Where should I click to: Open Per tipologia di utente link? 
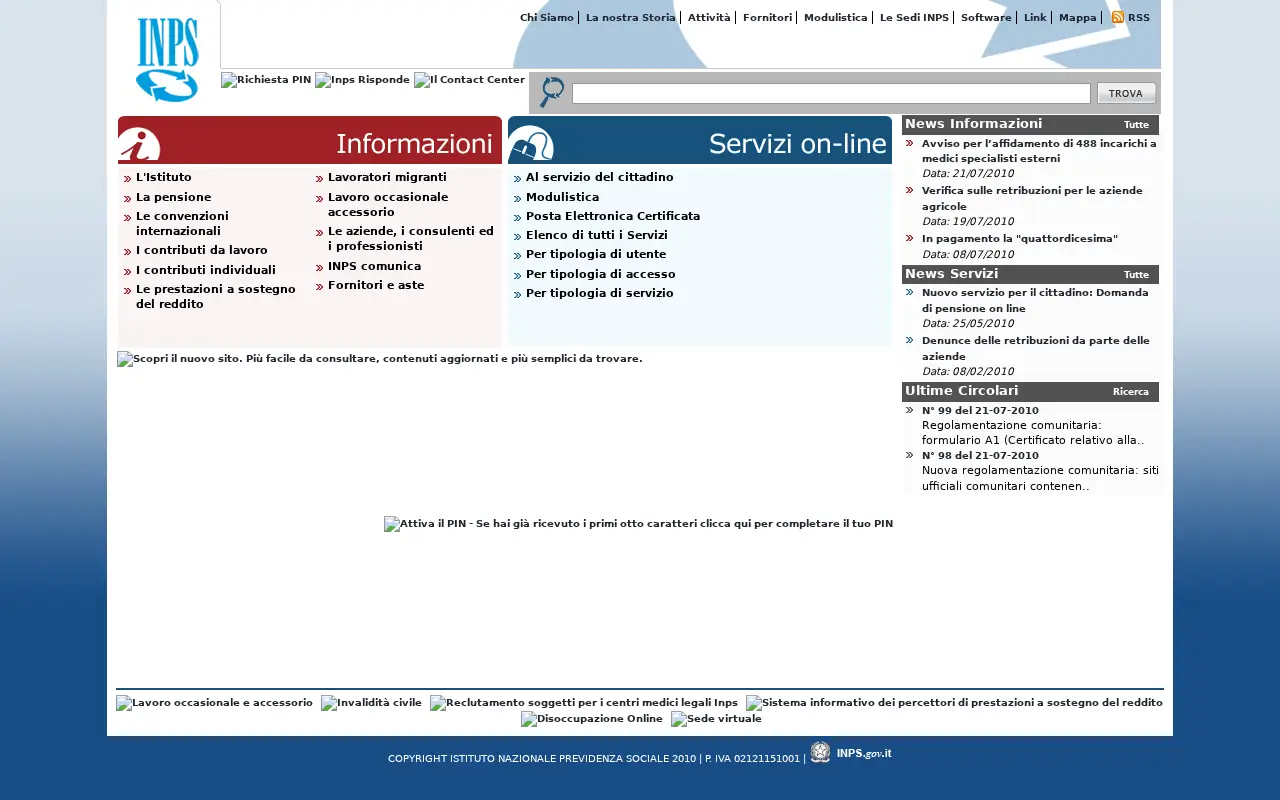(596, 254)
